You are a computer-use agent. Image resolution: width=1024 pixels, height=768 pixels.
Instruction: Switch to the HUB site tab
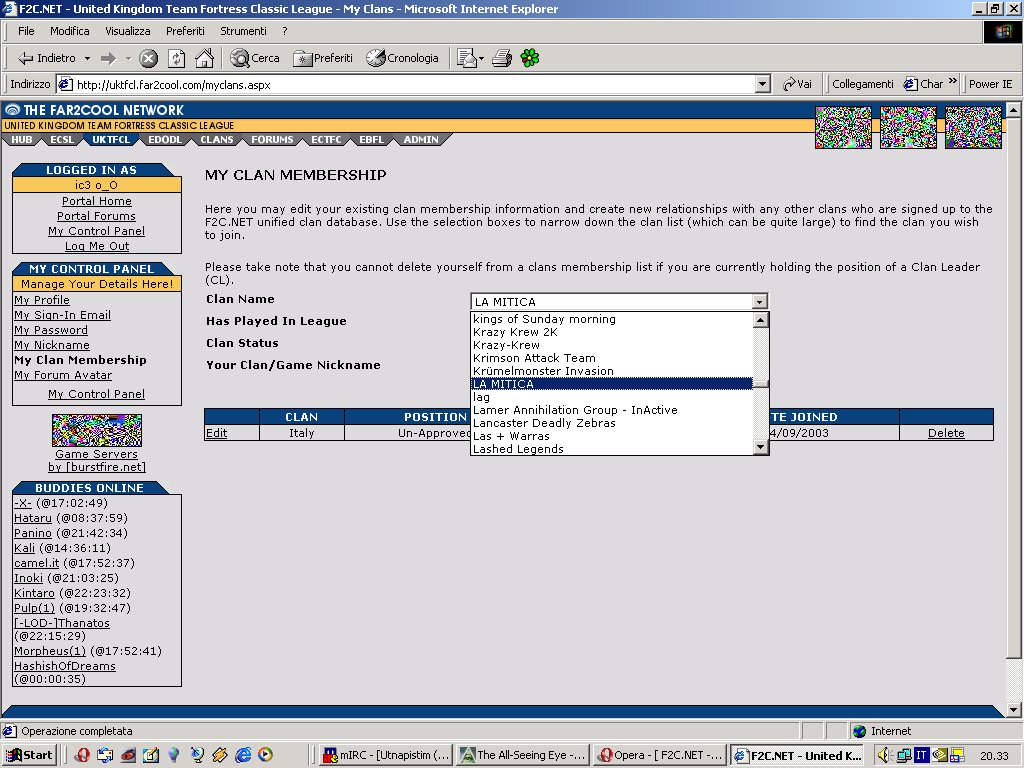tap(22, 140)
